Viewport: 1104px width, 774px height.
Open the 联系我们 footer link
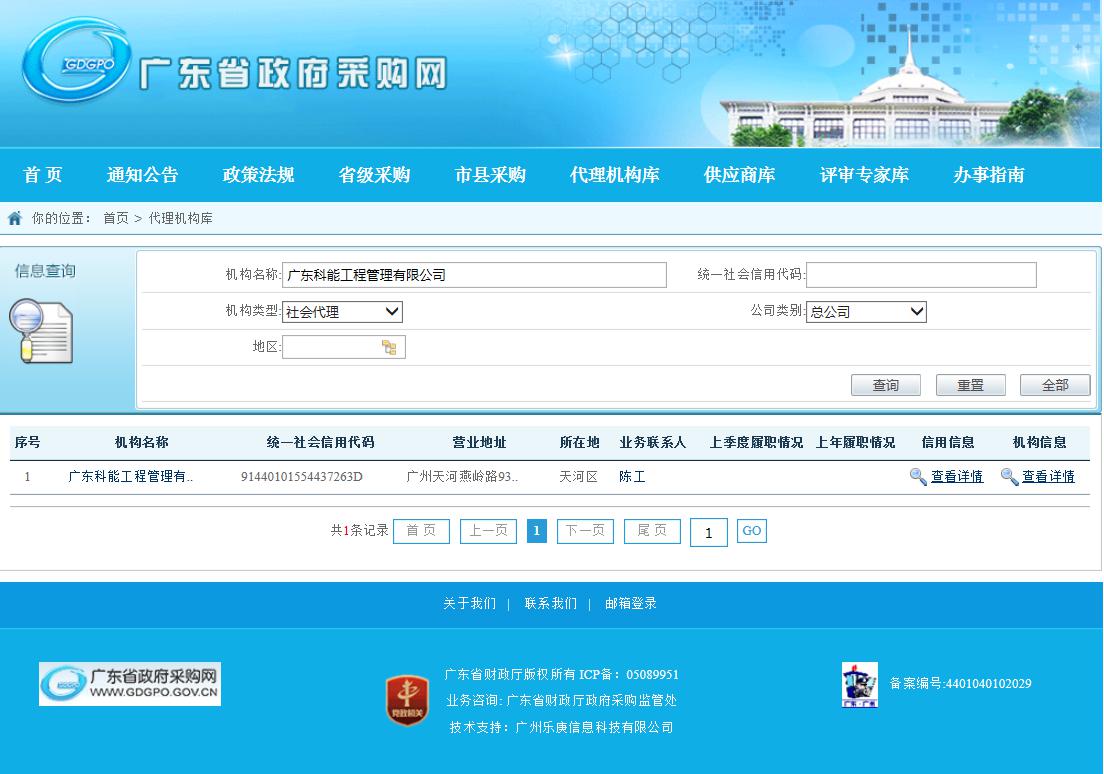click(550, 604)
